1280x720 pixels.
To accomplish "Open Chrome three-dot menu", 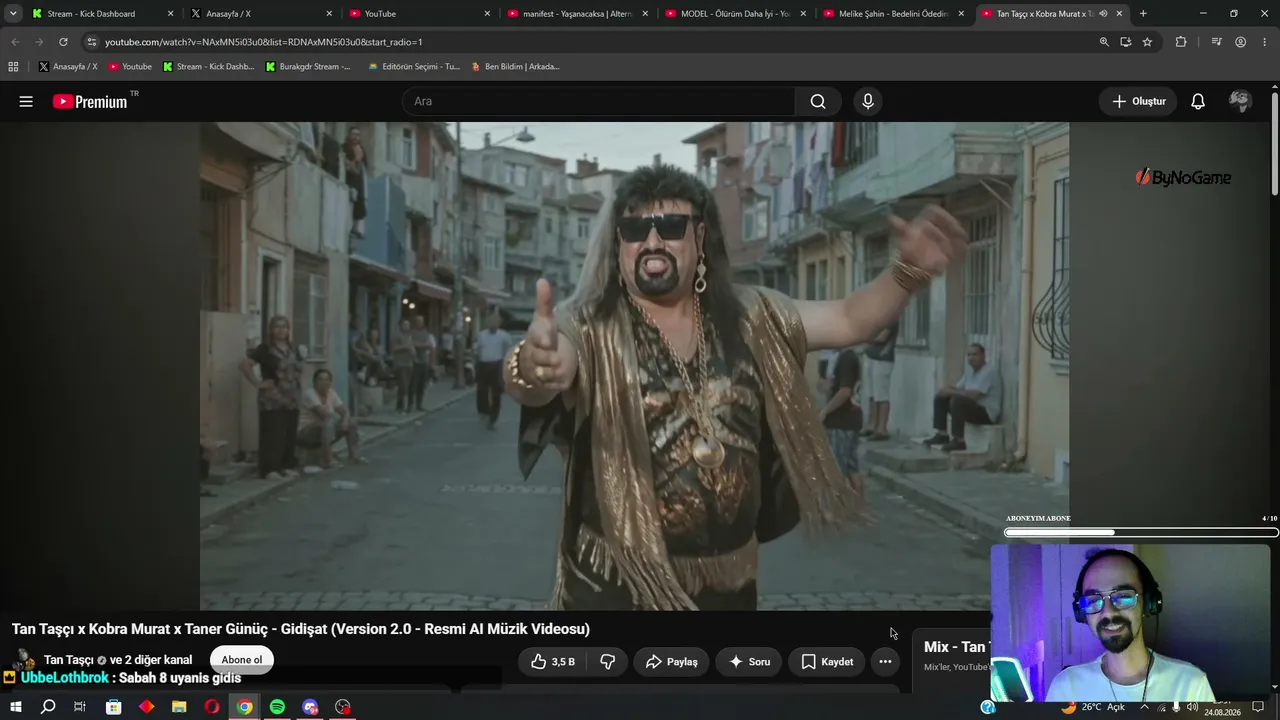I will tap(1264, 42).
